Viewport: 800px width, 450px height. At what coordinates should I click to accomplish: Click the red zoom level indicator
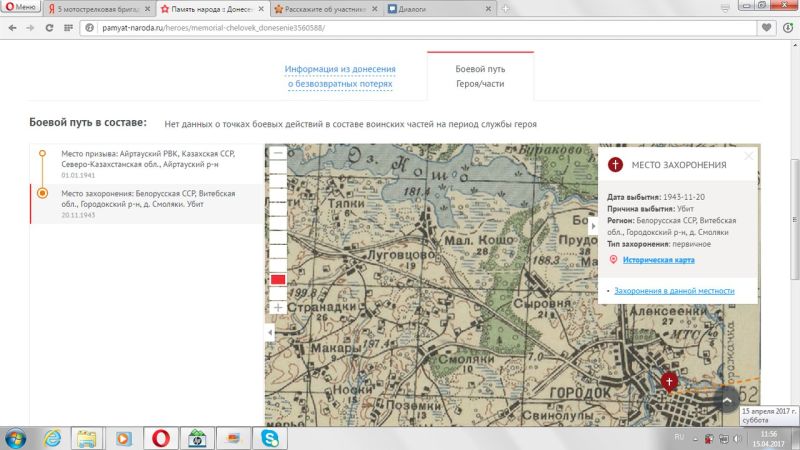(278, 279)
